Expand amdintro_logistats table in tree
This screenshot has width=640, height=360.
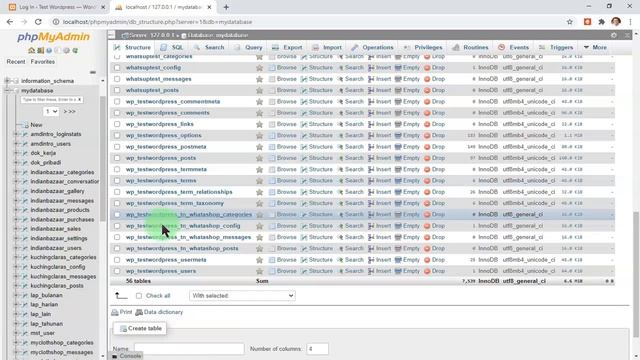coord(16,134)
